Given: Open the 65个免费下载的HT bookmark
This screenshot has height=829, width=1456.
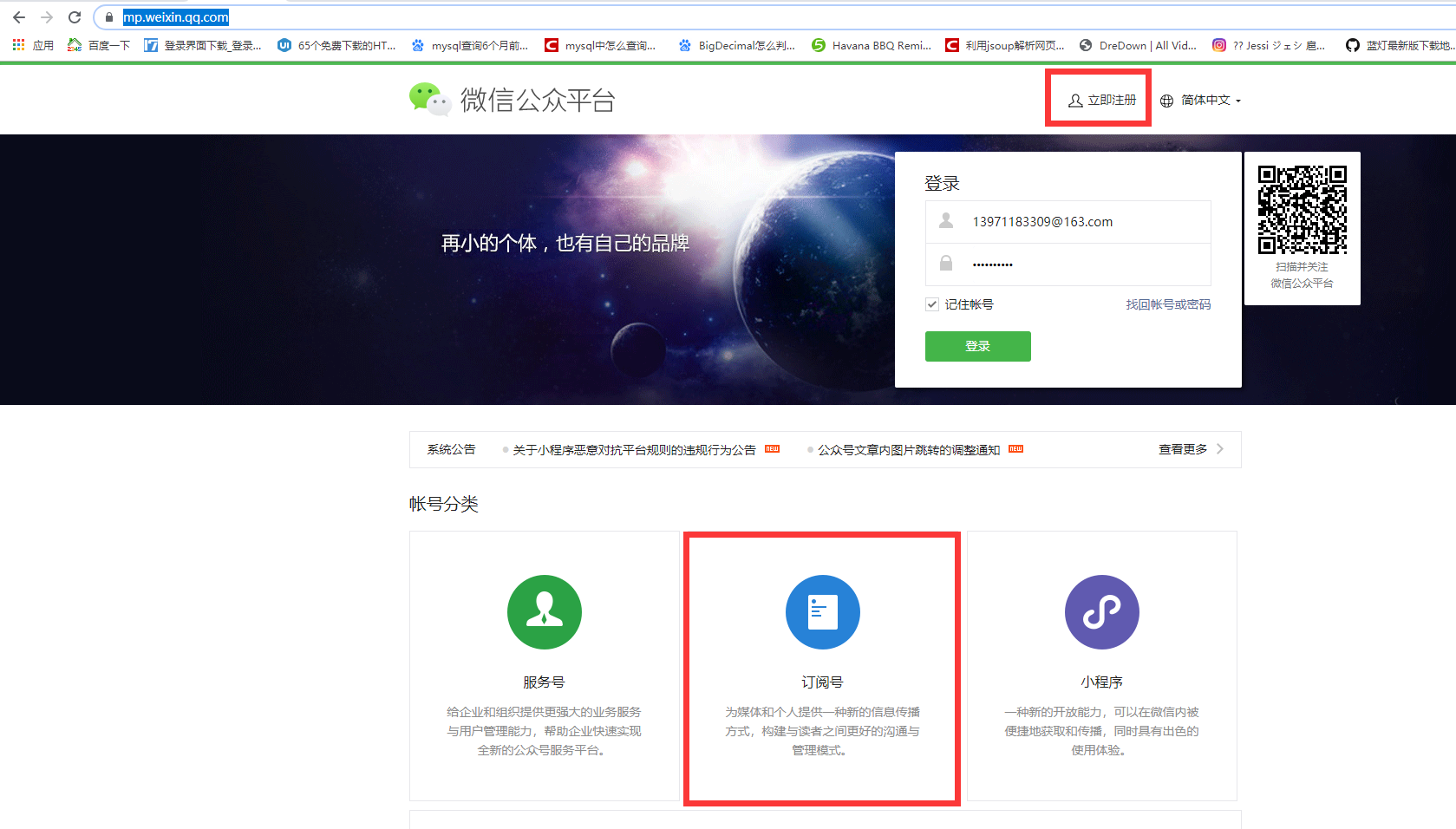Looking at the screenshot, I should (x=336, y=45).
